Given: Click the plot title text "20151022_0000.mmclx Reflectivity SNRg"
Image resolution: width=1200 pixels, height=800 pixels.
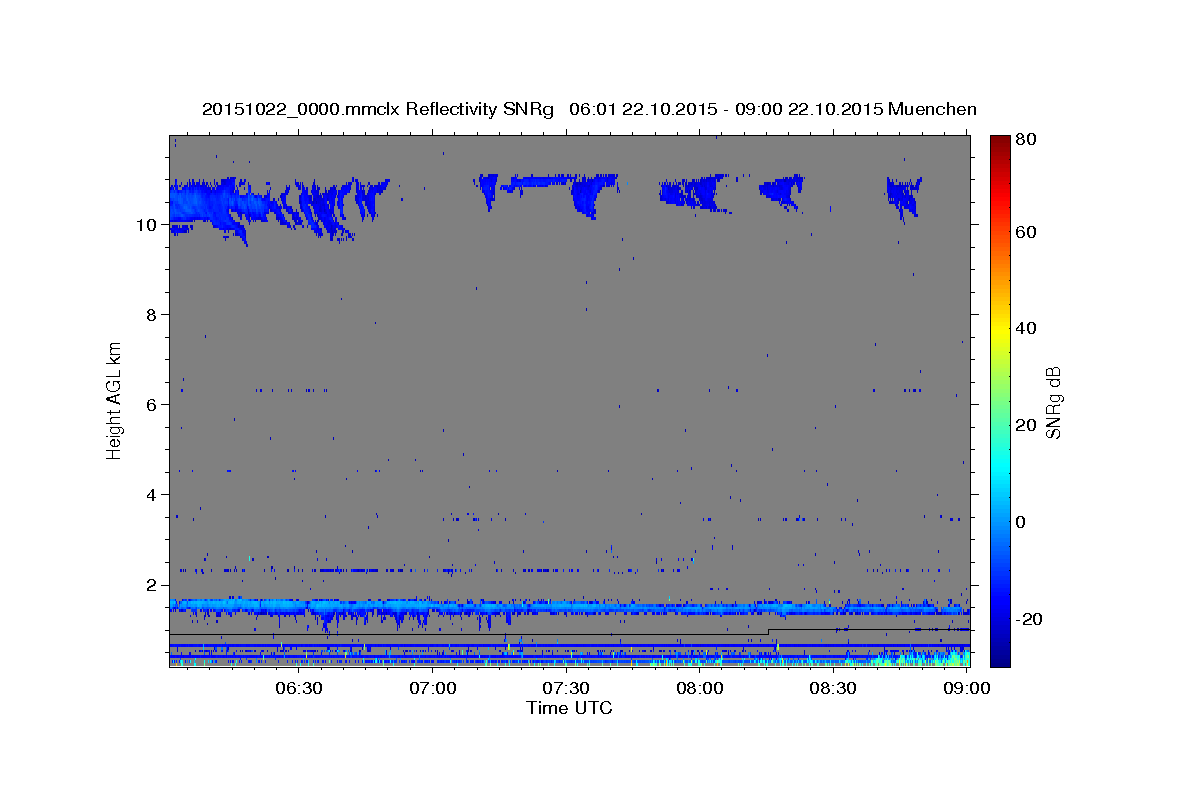Looking at the screenshot, I should (378, 109).
